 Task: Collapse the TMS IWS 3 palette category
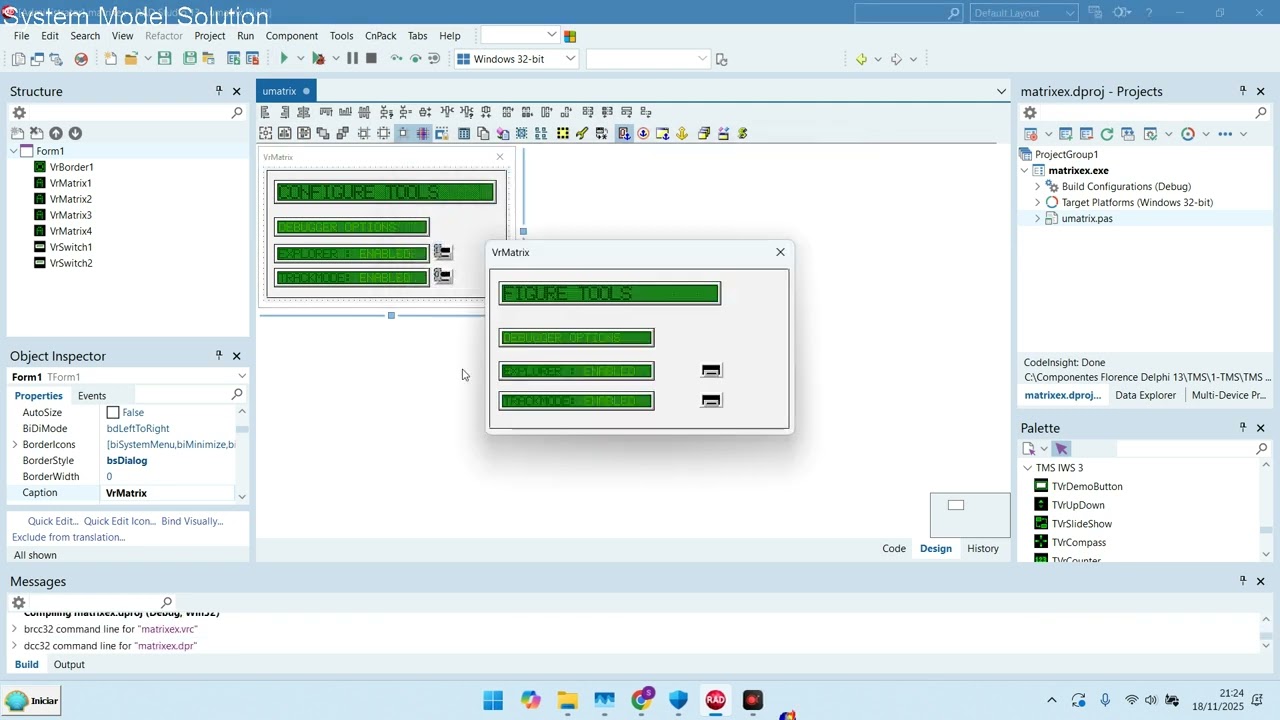pyautogui.click(x=1027, y=468)
